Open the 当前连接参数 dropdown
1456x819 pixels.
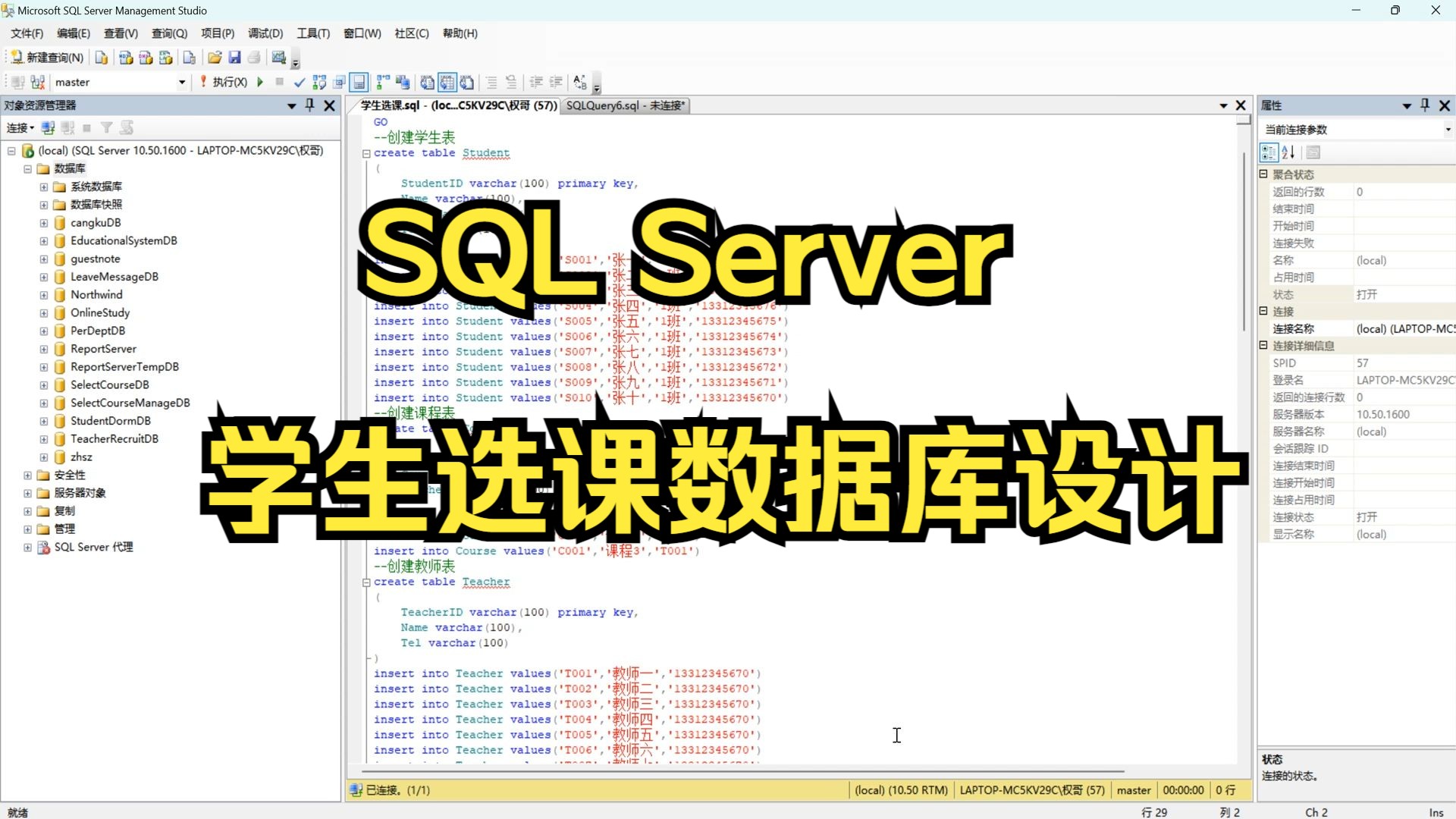tap(1448, 130)
